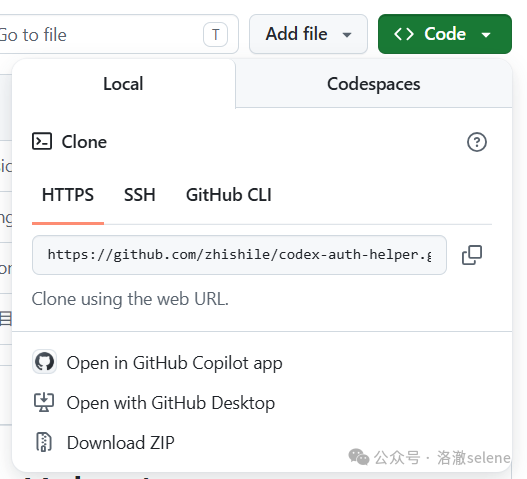
Task: Choose the SSH clone option
Action: click(140, 195)
